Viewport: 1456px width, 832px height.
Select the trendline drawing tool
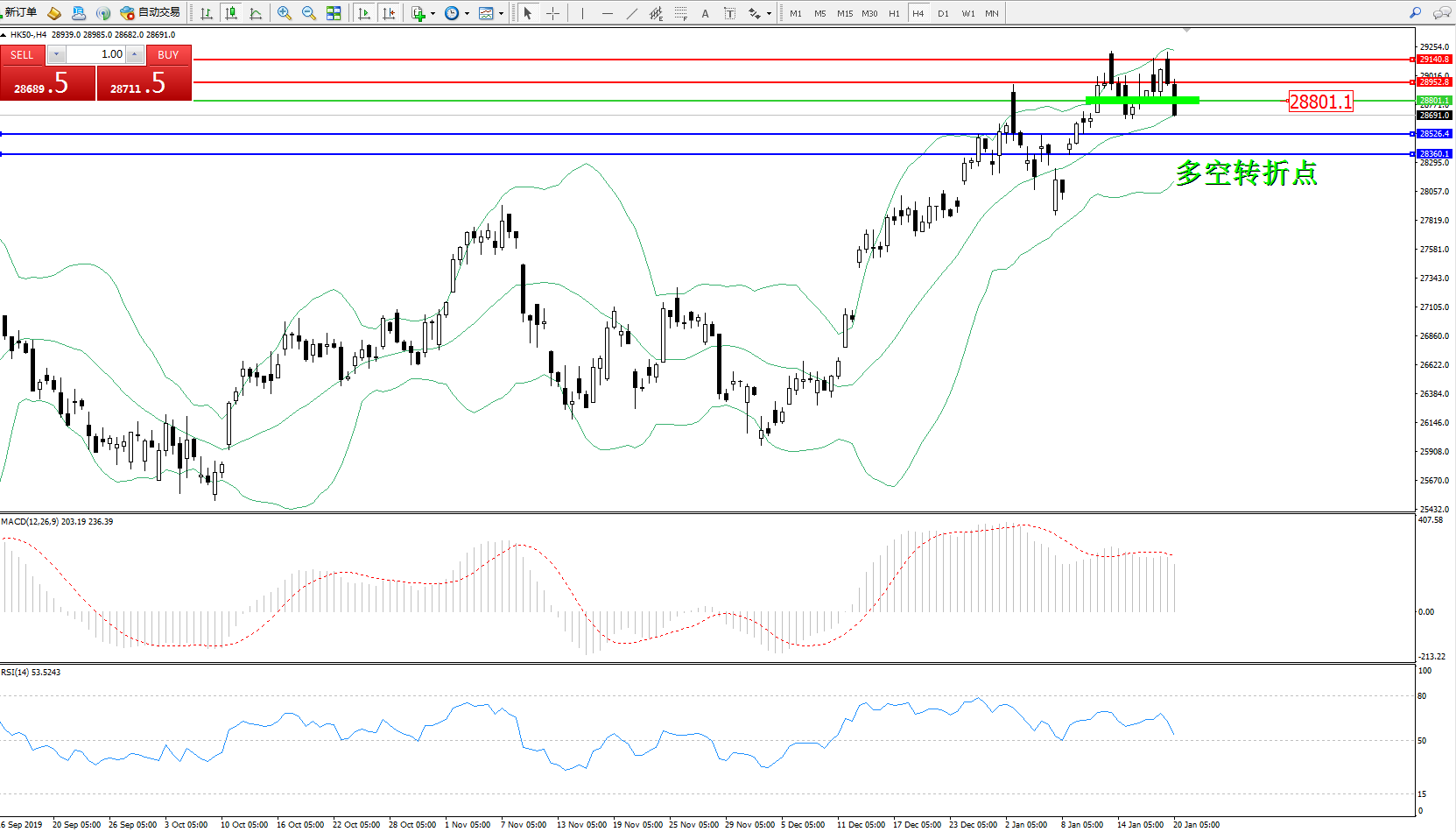pyautogui.click(x=632, y=13)
